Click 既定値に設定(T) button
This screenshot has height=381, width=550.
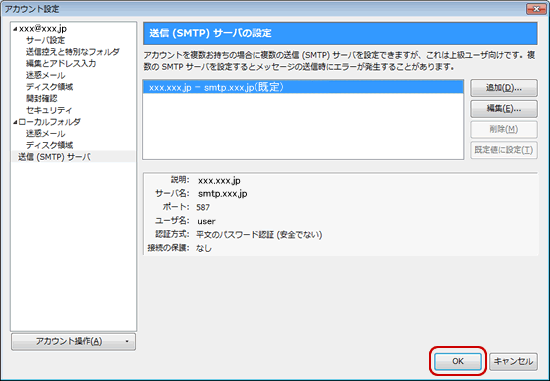(504, 150)
